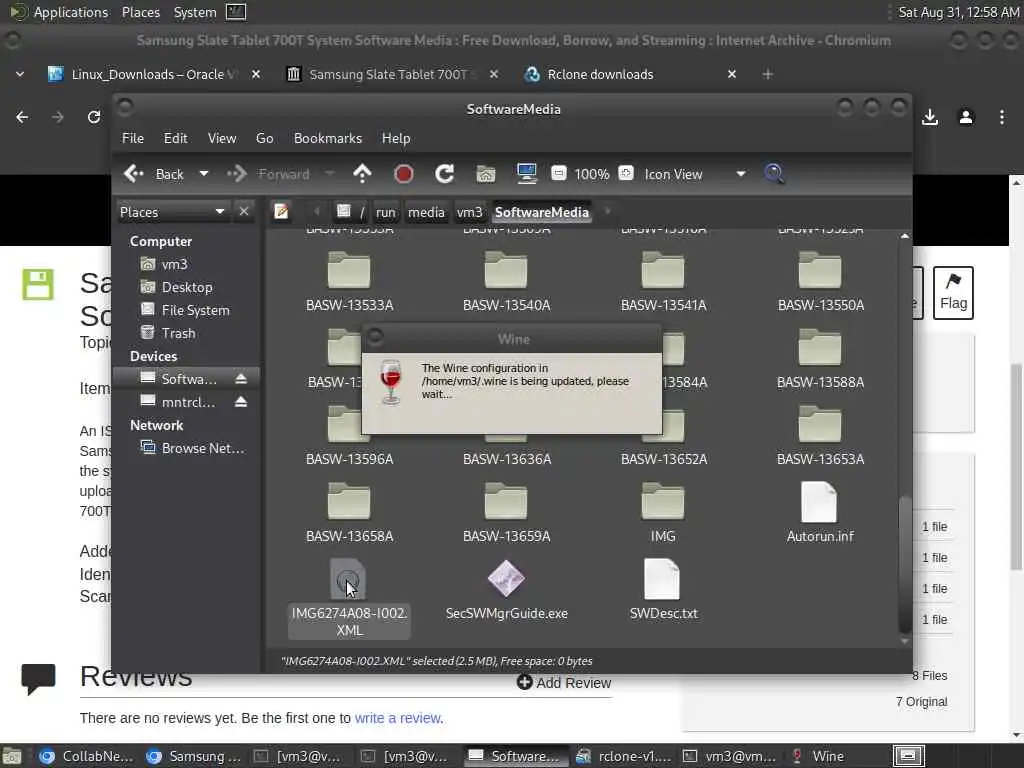Select the BASW-13658A folder

349,513
